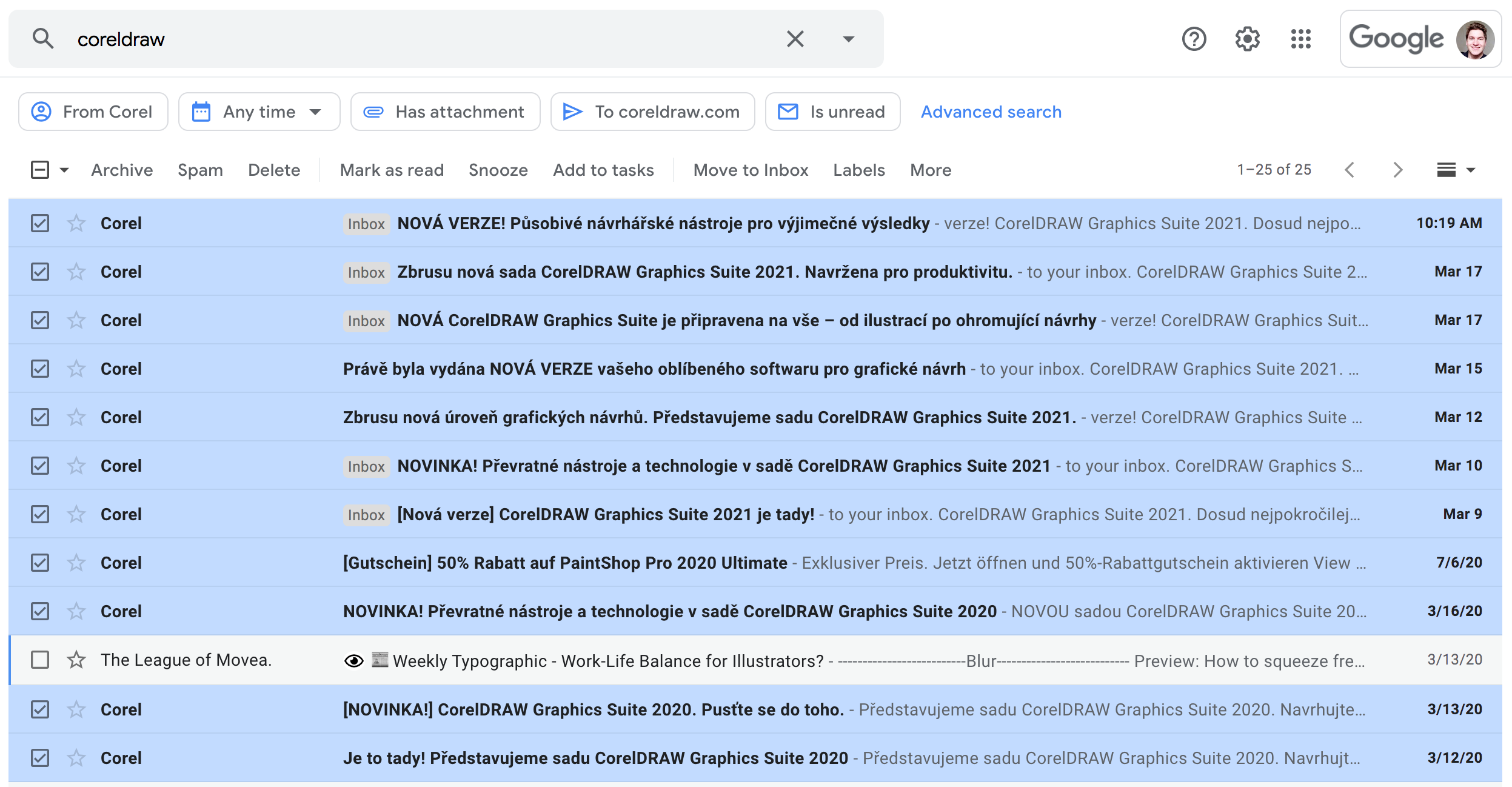Open Gmail Help
Viewport: 1512px width, 787px height.
coord(1193,39)
